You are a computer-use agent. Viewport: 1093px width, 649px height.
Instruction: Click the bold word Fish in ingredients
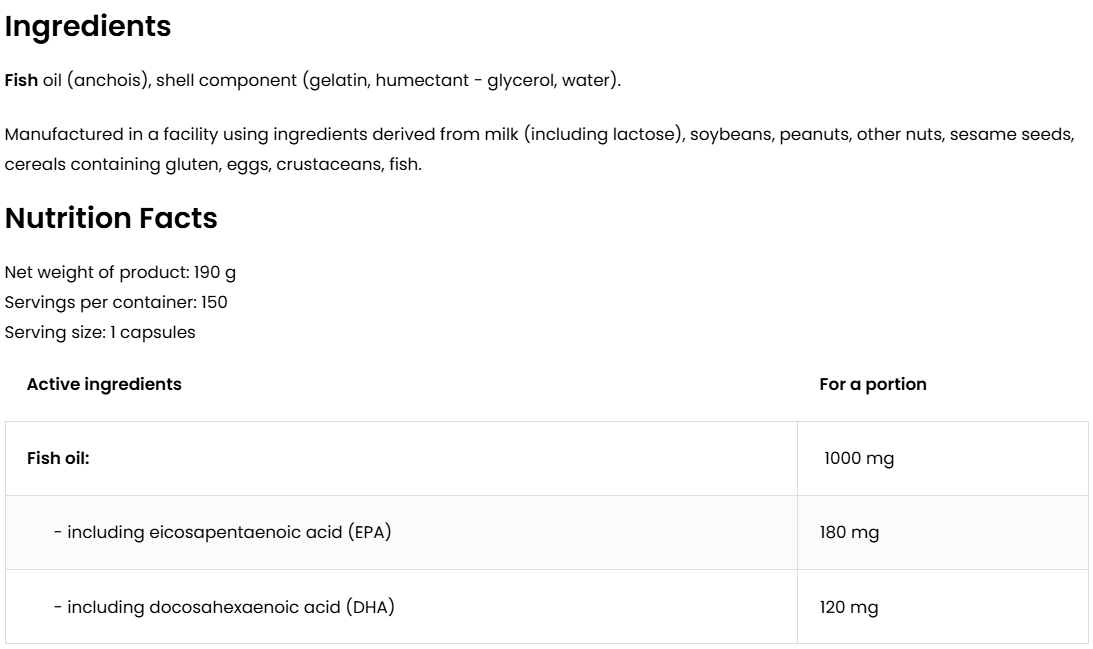[x=21, y=80]
